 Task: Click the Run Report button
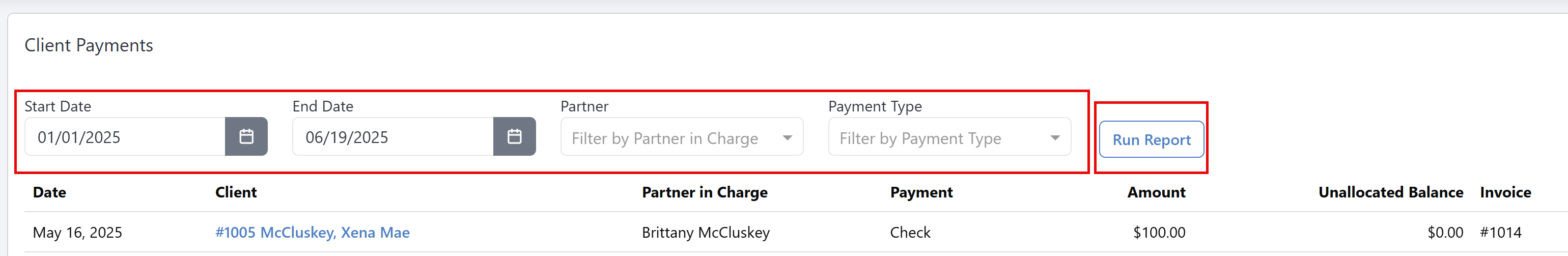click(x=1151, y=139)
